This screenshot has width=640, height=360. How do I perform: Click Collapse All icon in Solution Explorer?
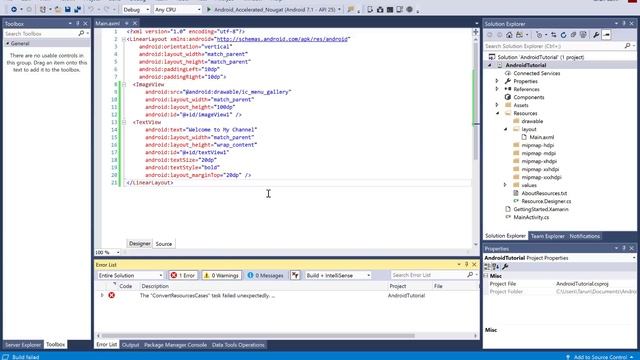[x=573, y=35]
